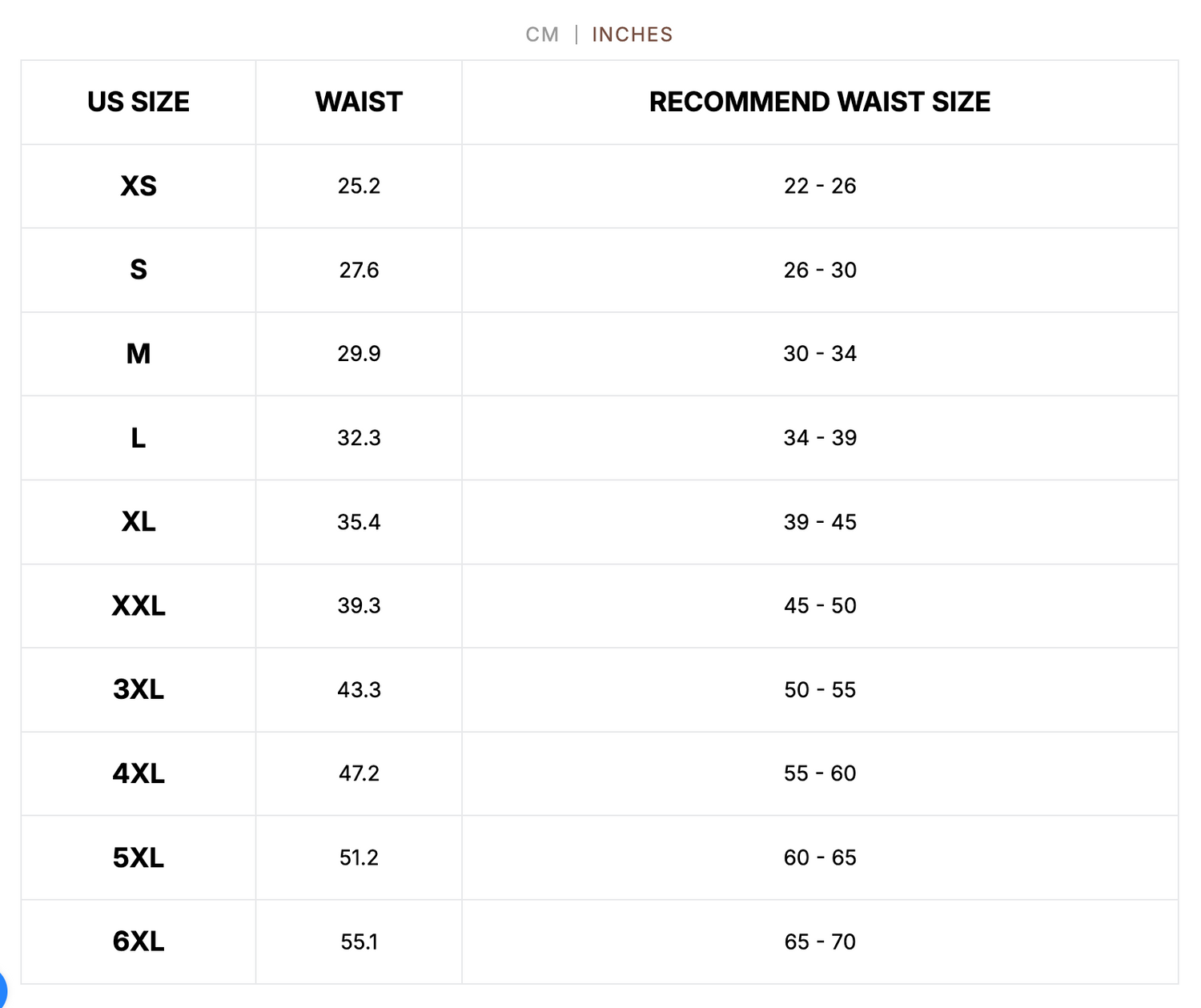1201x1008 pixels.
Task: Select the XL size cell
Action: coord(139,522)
